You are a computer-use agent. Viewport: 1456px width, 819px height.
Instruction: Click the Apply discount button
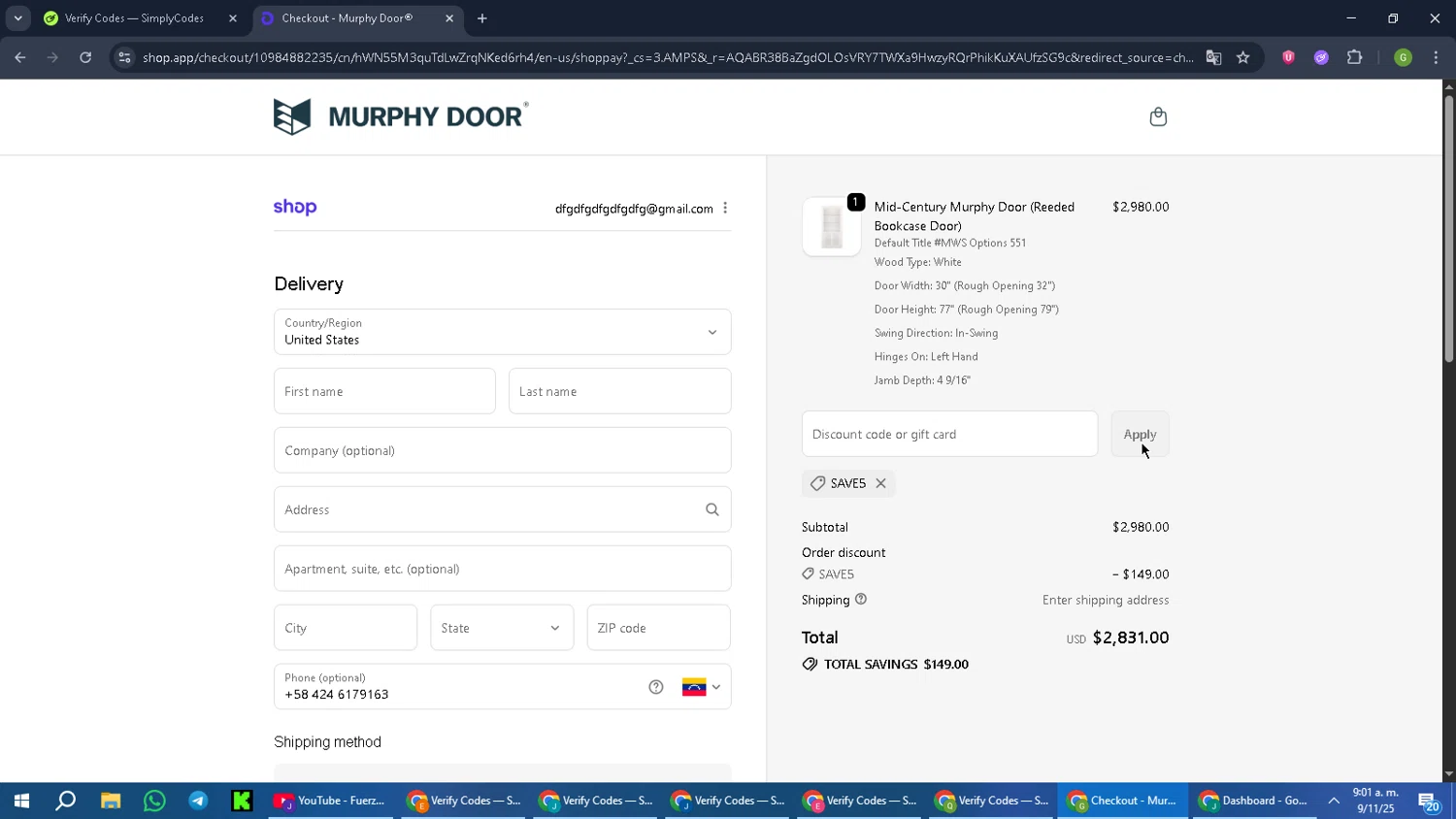[1140, 434]
